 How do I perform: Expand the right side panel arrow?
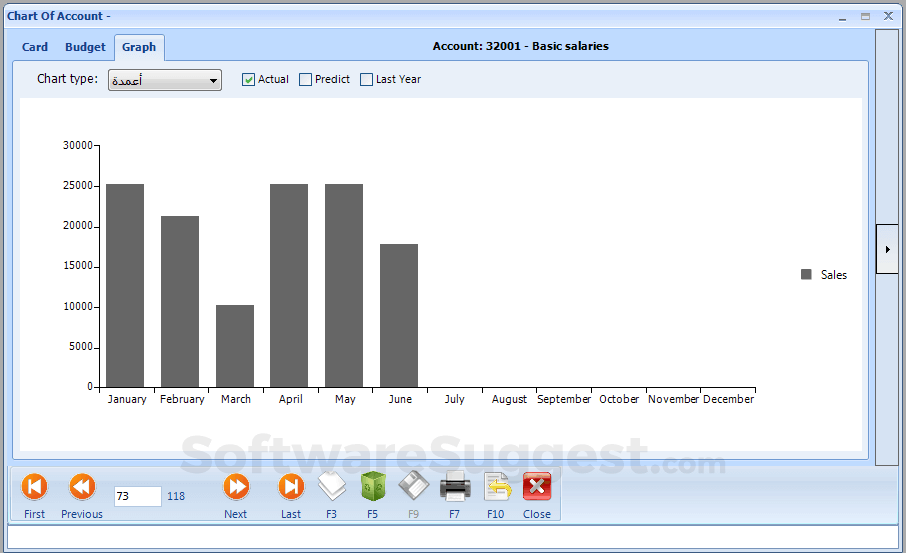click(888, 249)
